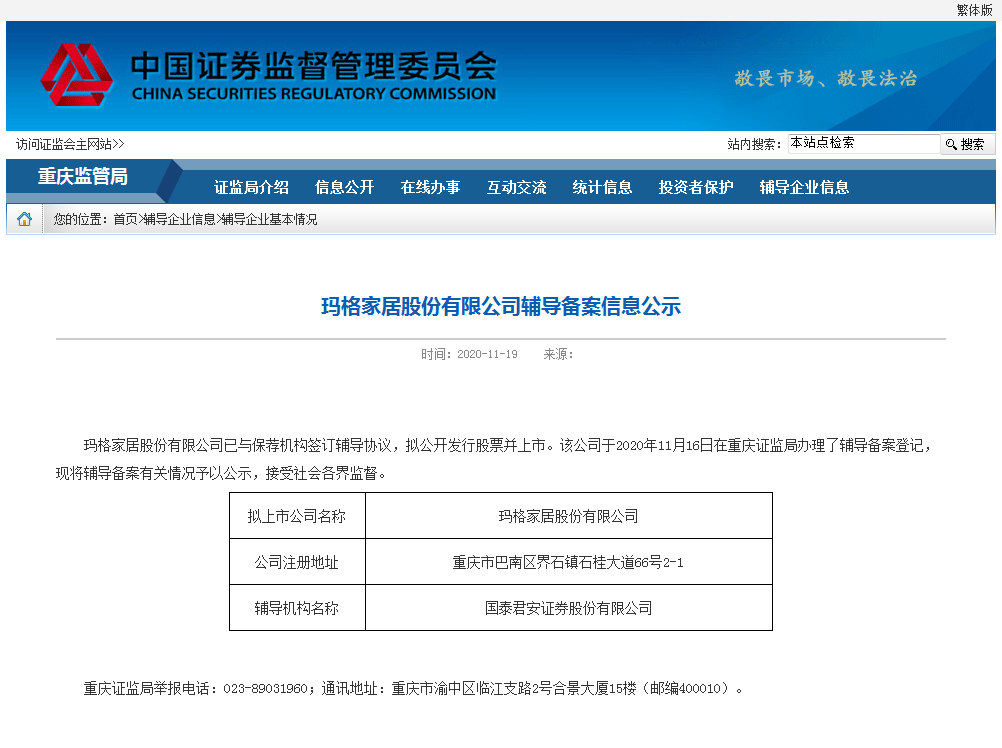Click the cell 国泰君安证券股份有限公司

pos(568,608)
